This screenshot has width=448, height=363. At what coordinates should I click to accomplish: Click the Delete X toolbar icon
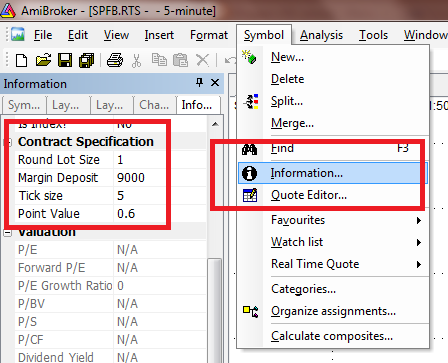click(x=202, y=60)
